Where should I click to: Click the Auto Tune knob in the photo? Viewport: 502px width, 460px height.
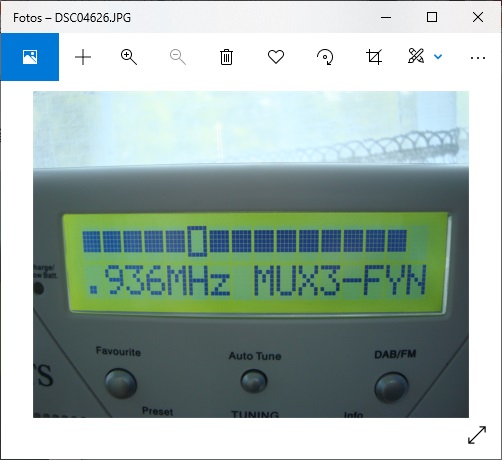[254, 380]
